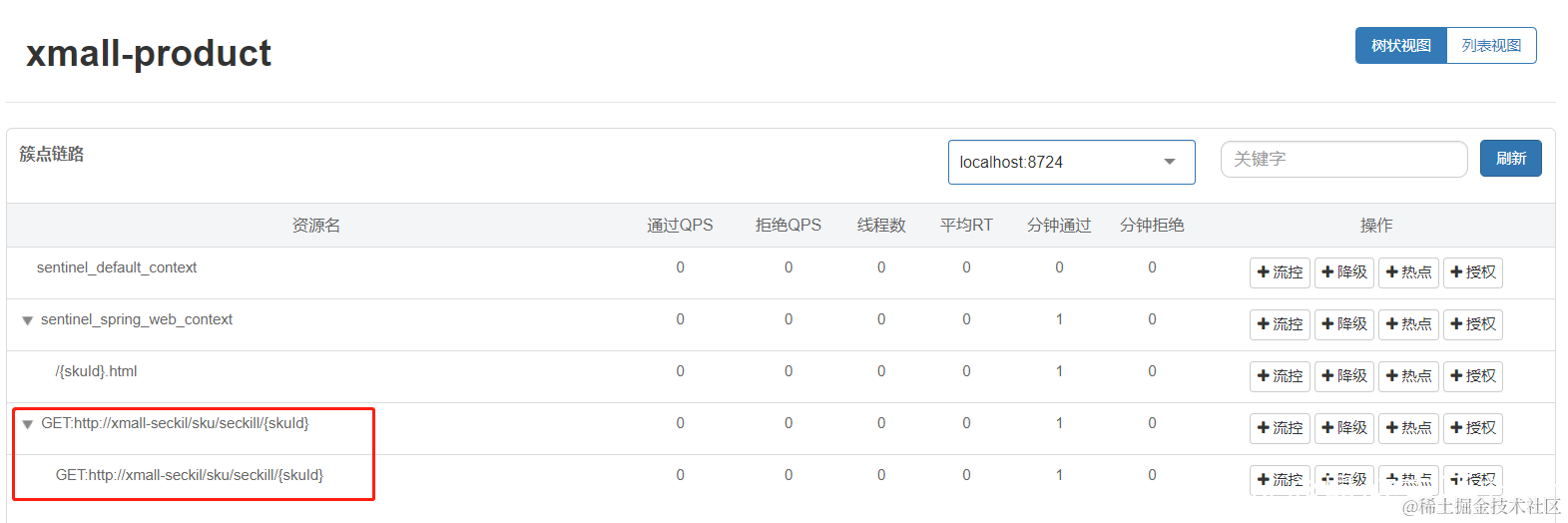Focus the keyword search field (关键字)
The image size is (1568, 523).
1343,159
